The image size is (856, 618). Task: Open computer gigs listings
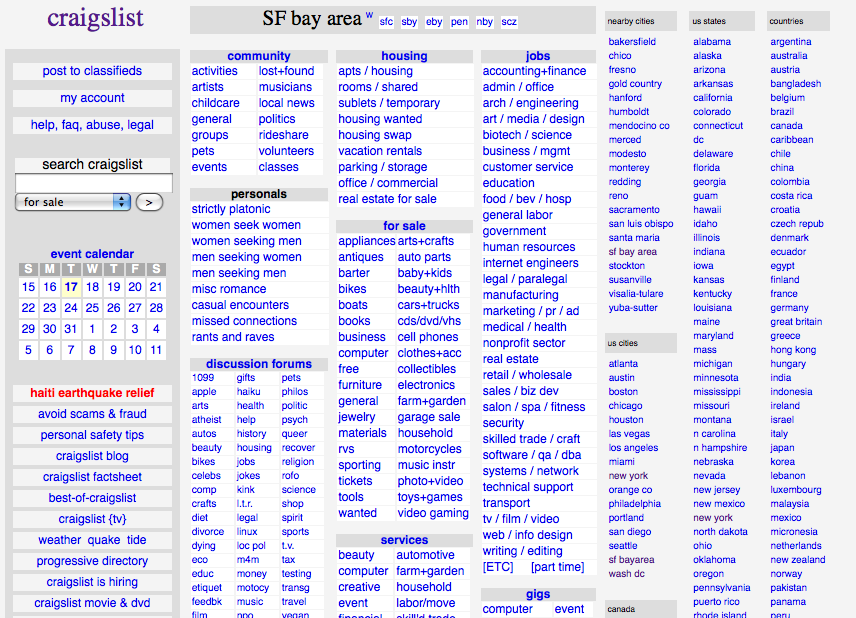pos(507,609)
